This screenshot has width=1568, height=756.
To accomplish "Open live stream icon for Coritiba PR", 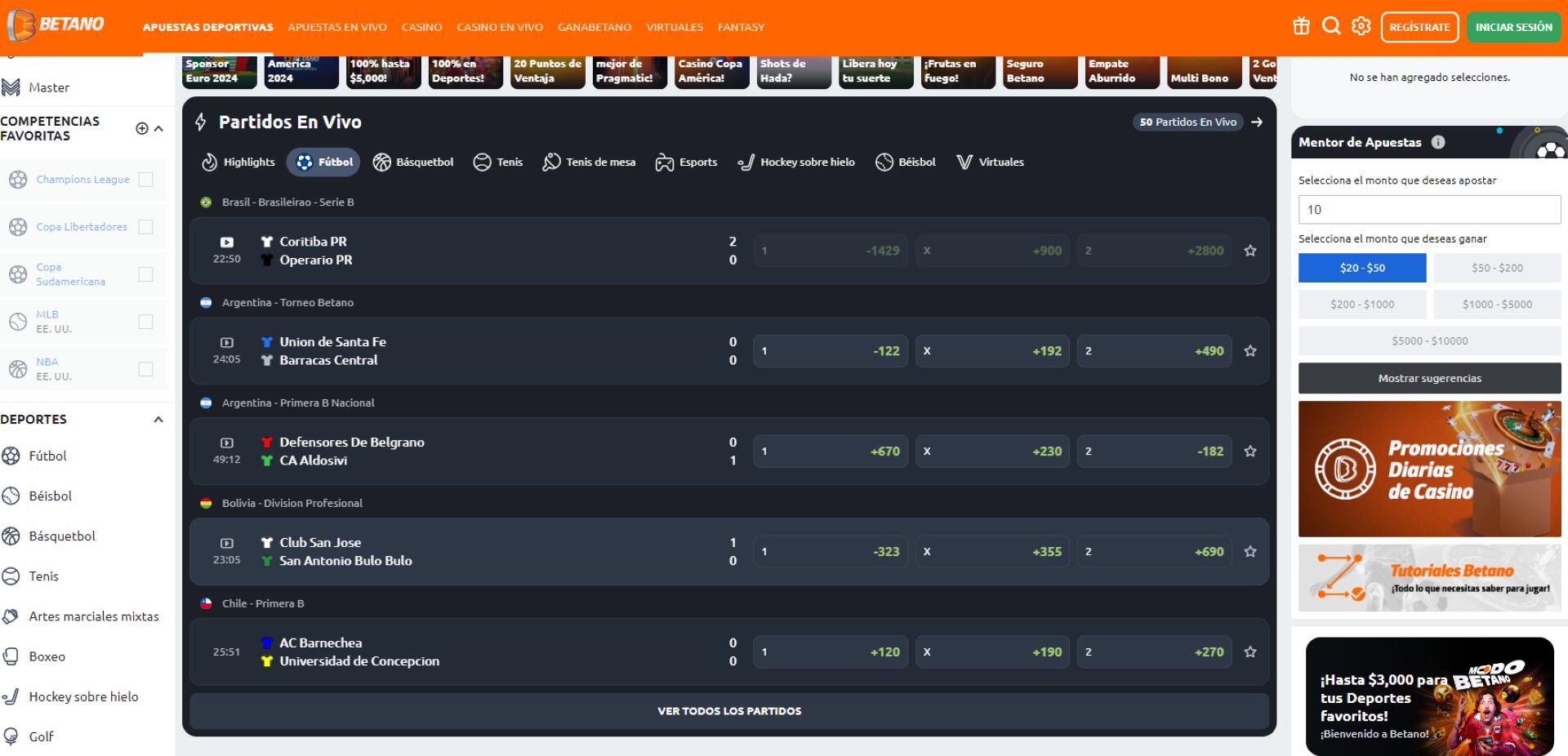I will click(227, 242).
